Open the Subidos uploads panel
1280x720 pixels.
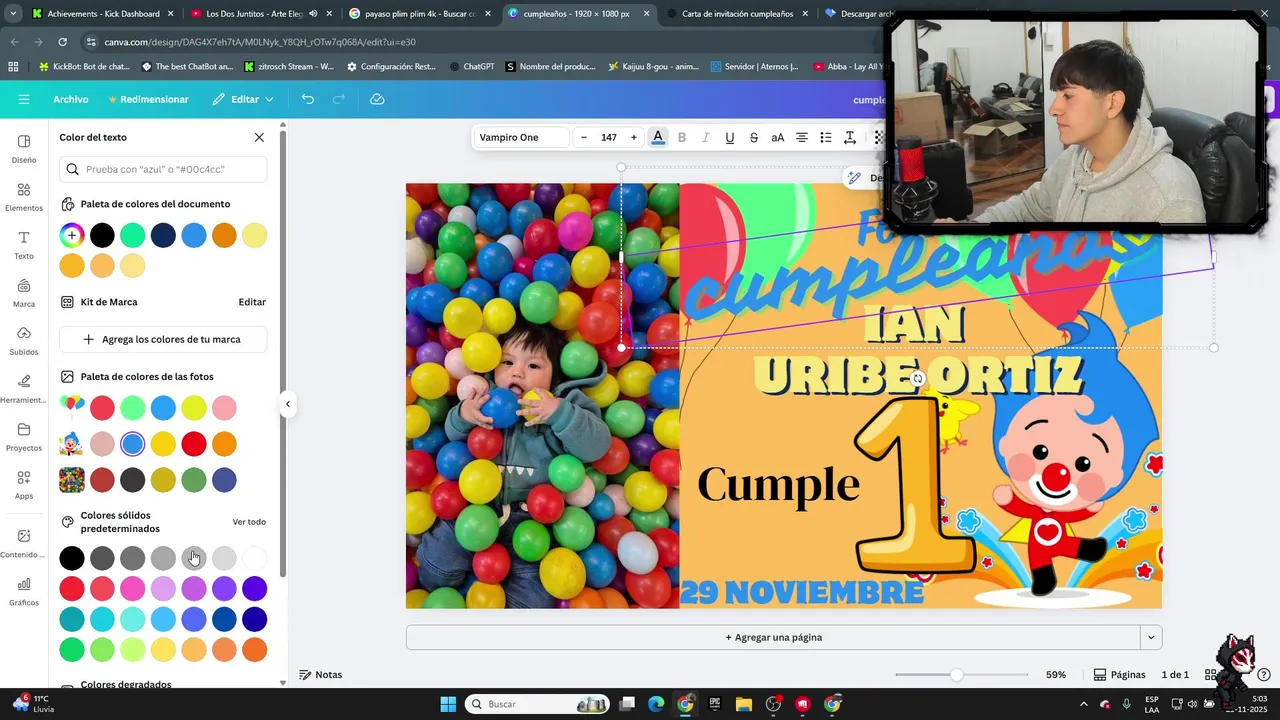point(24,341)
